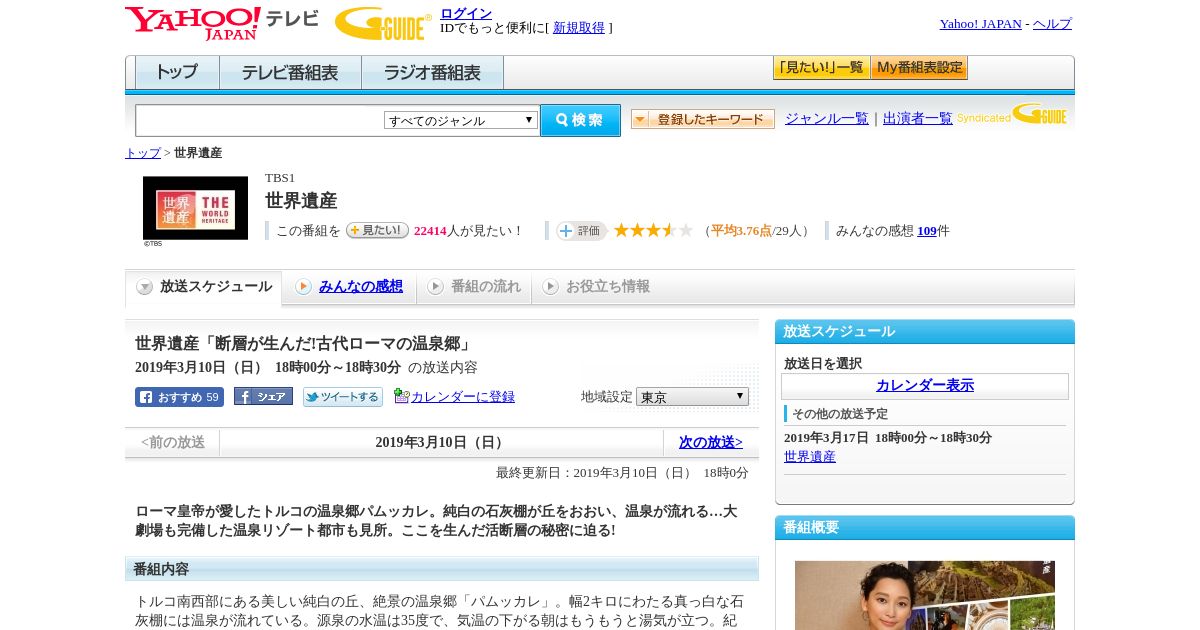Open the すべてのジャンル genre dropdown
This screenshot has height=630, width=1200.
[461, 120]
